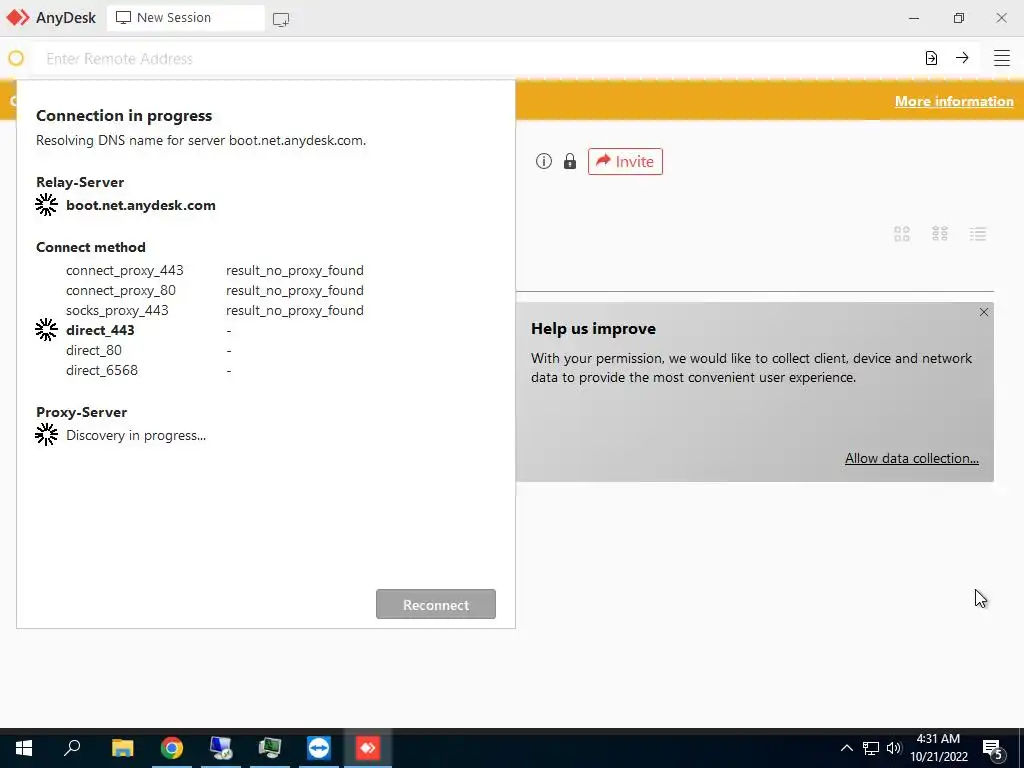Viewport: 1024px width, 768px height.
Task: Select socks_proxy_443 method row
Action: (x=215, y=310)
